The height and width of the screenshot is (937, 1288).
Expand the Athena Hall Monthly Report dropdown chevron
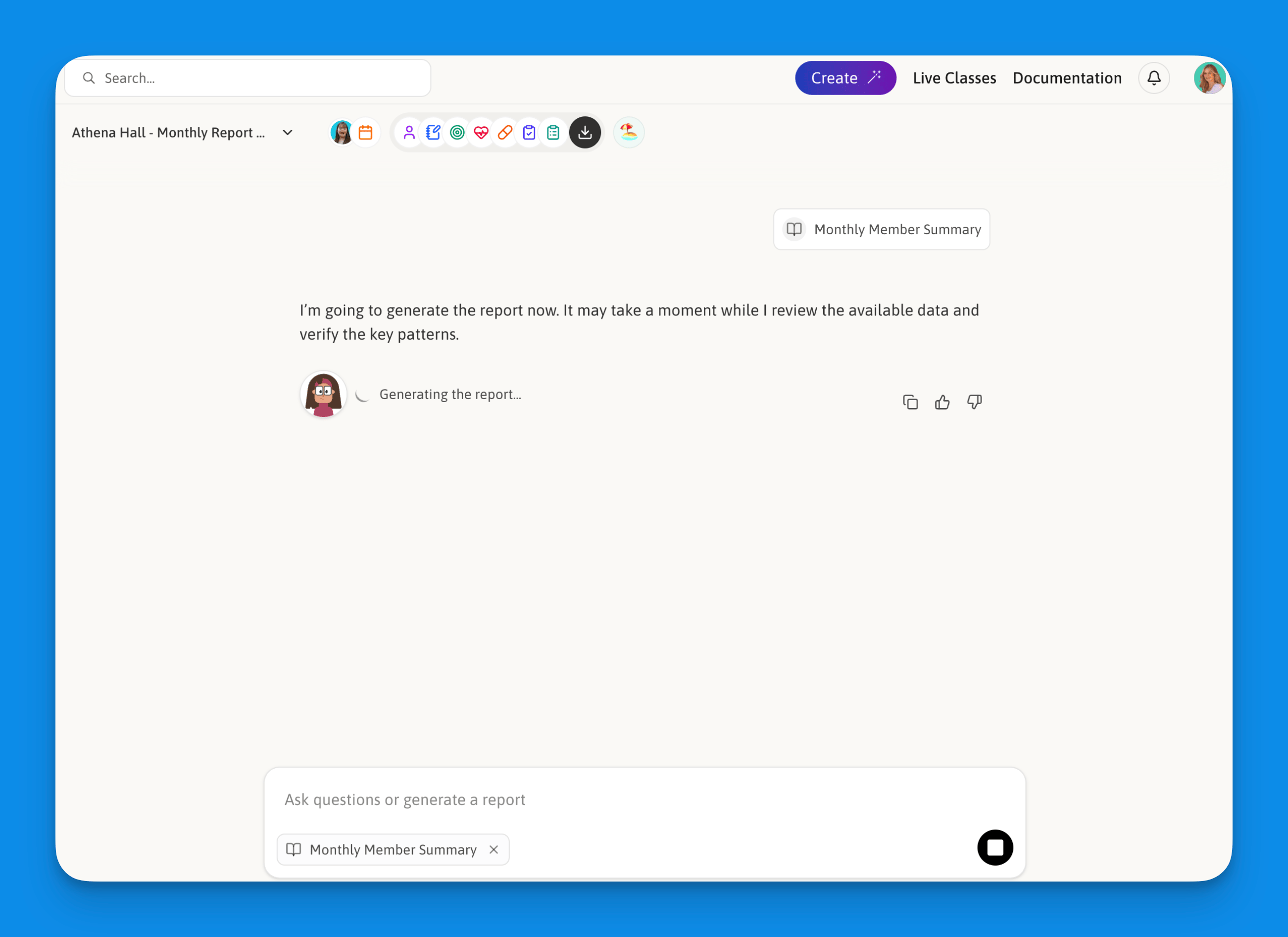(x=288, y=132)
